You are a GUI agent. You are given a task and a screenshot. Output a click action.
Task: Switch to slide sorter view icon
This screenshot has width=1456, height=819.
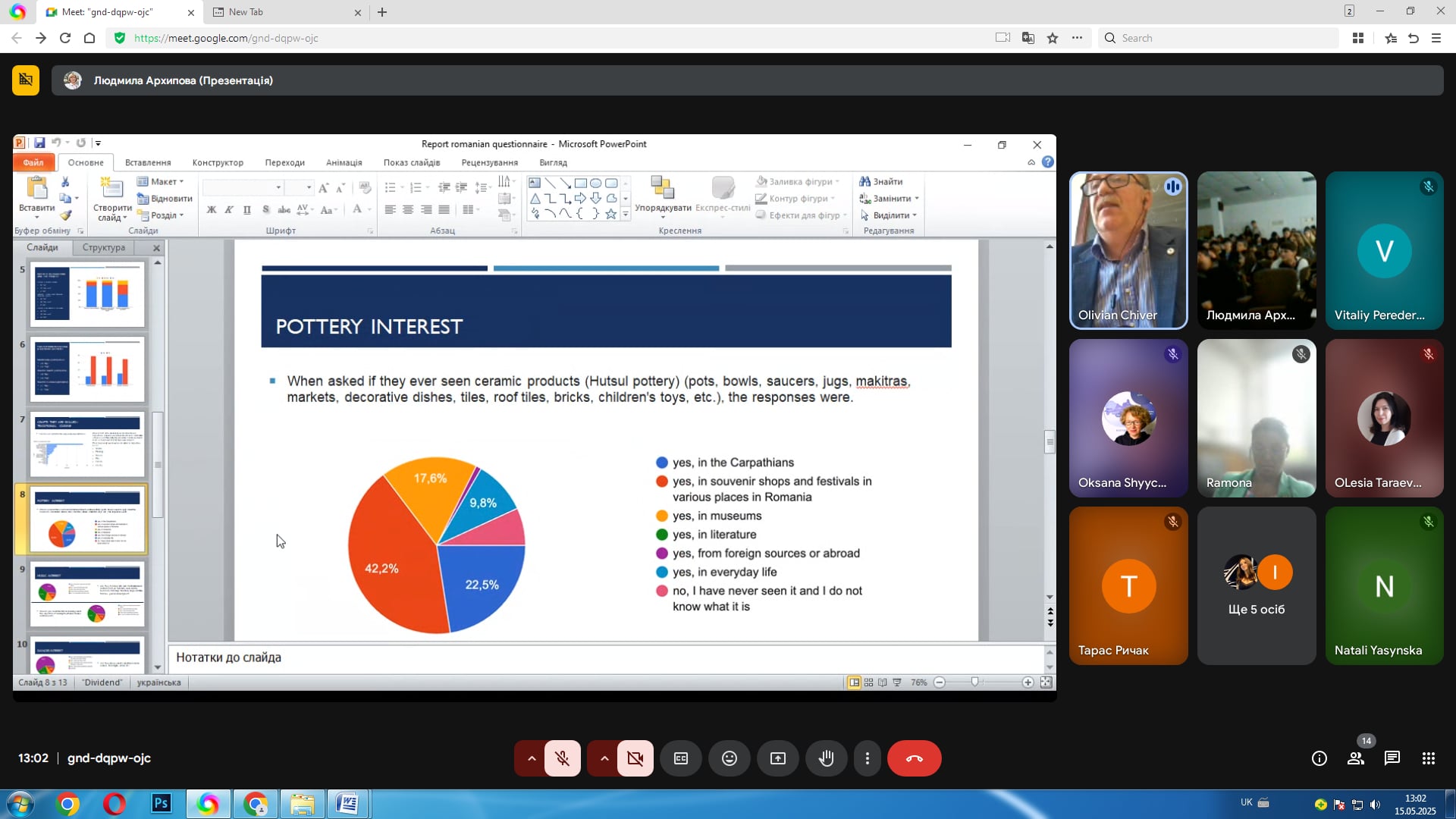[x=869, y=682]
